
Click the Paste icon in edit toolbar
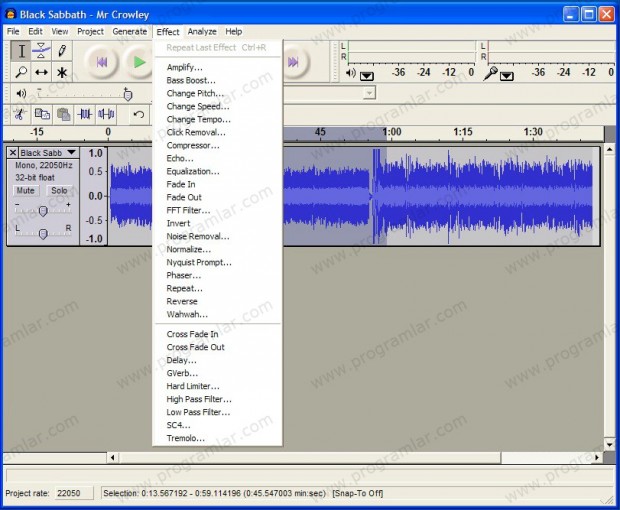63,115
